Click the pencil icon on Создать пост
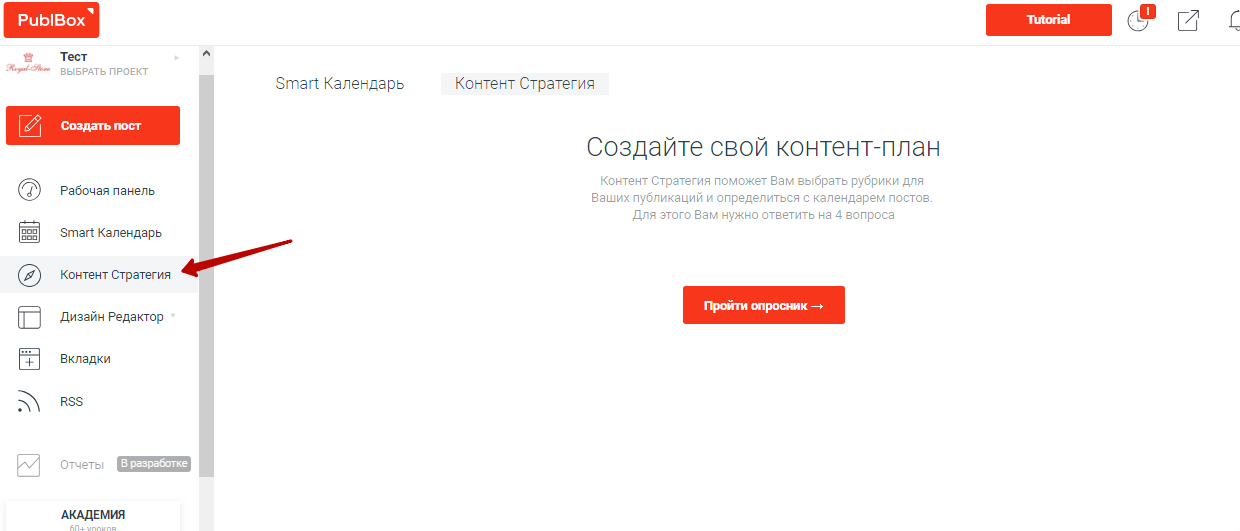This screenshot has width=1240, height=531. pos(32,126)
